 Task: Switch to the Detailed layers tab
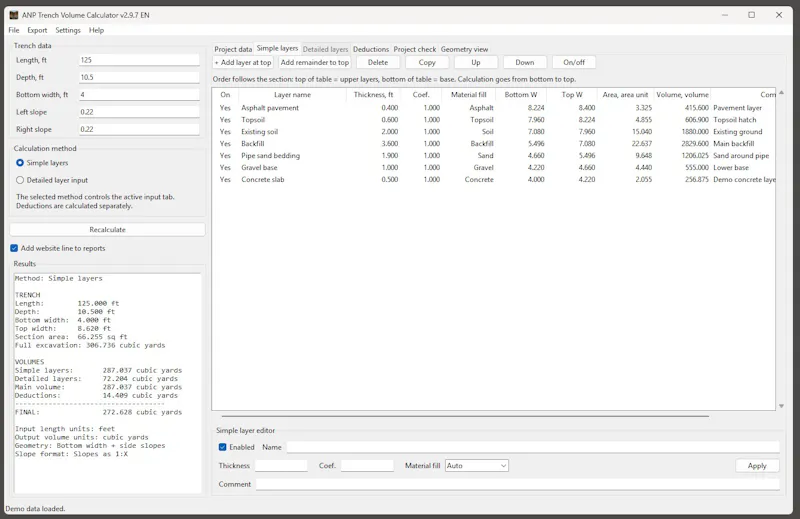325,49
